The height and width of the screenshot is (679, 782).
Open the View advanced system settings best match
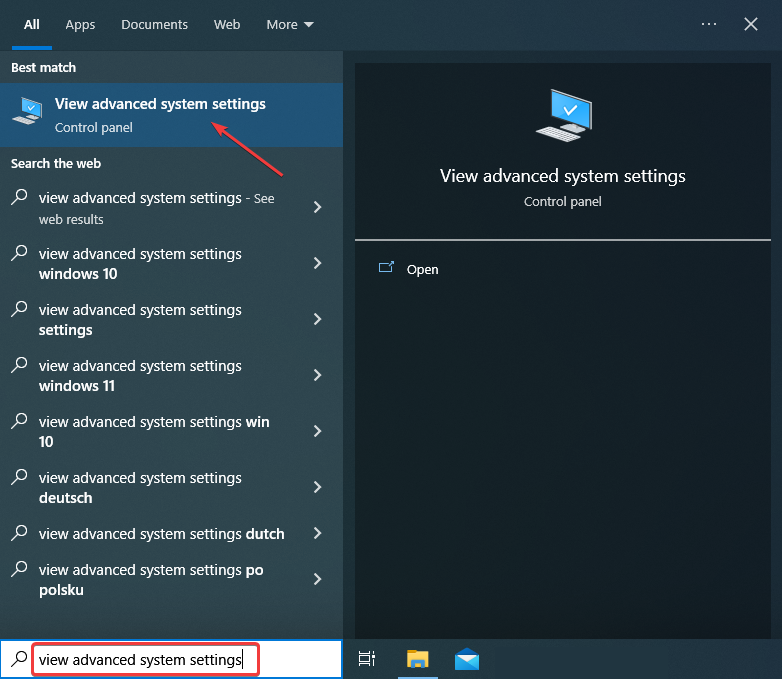coord(171,115)
